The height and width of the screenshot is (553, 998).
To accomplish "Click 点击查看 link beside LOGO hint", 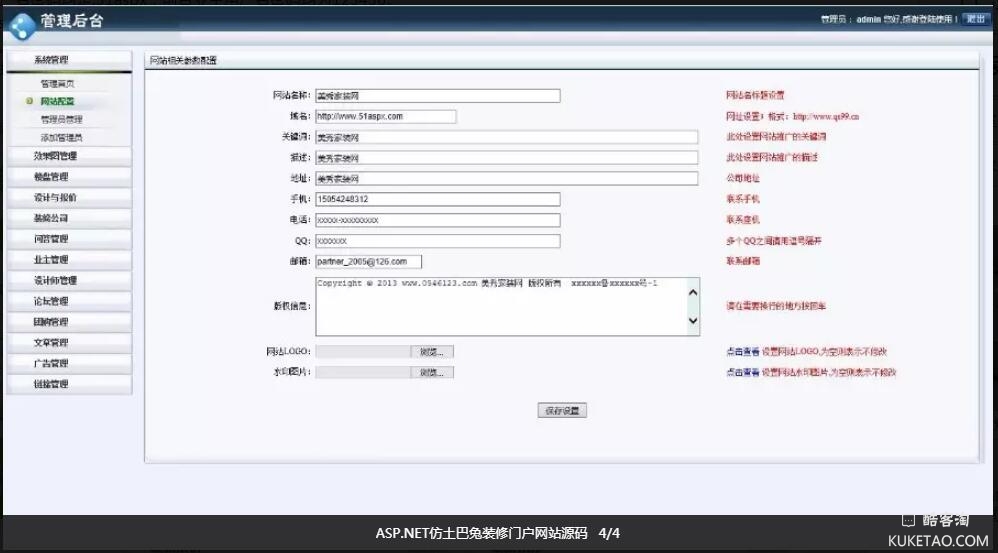I will tap(743, 351).
